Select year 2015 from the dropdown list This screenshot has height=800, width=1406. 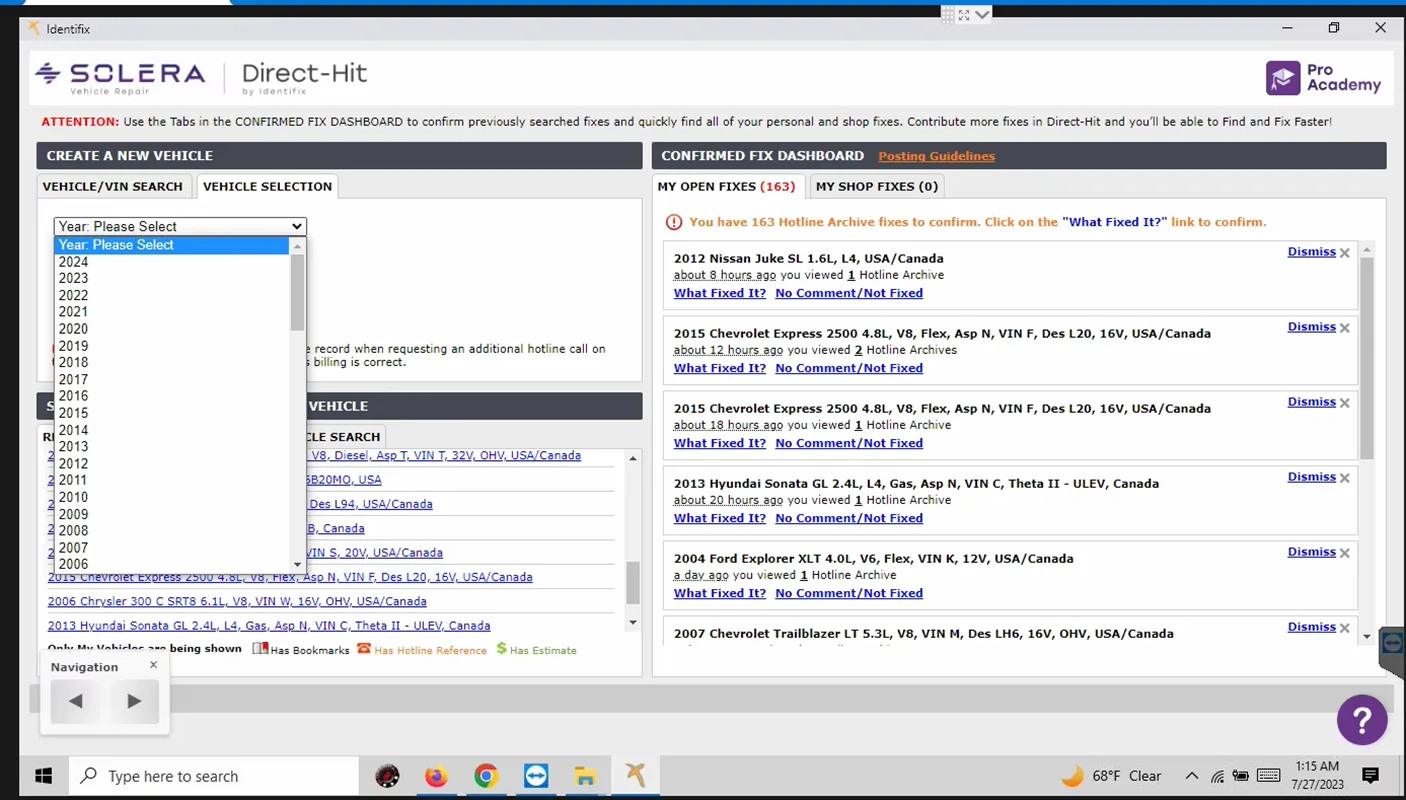point(73,413)
